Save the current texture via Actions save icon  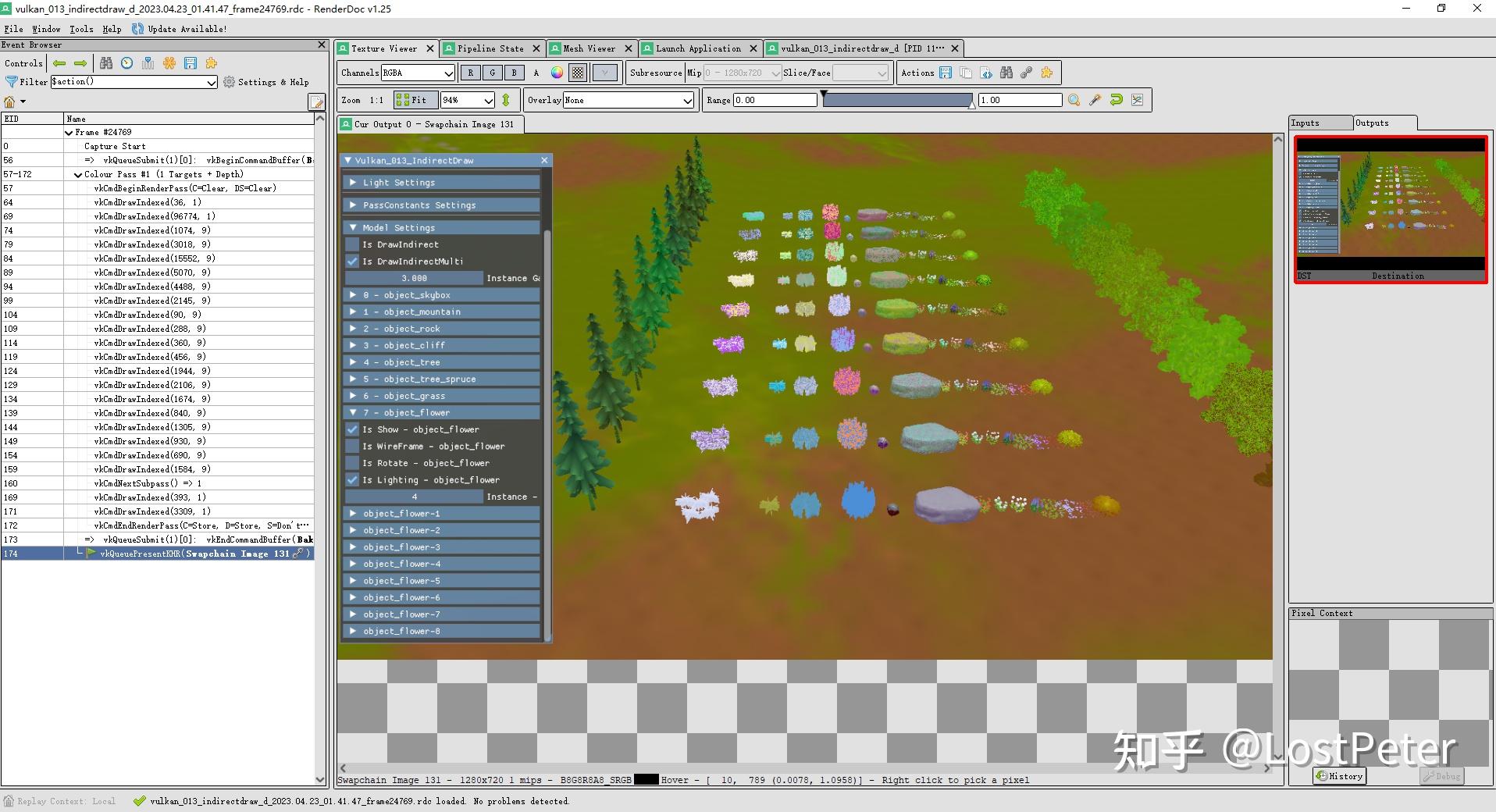click(x=945, y=73)
